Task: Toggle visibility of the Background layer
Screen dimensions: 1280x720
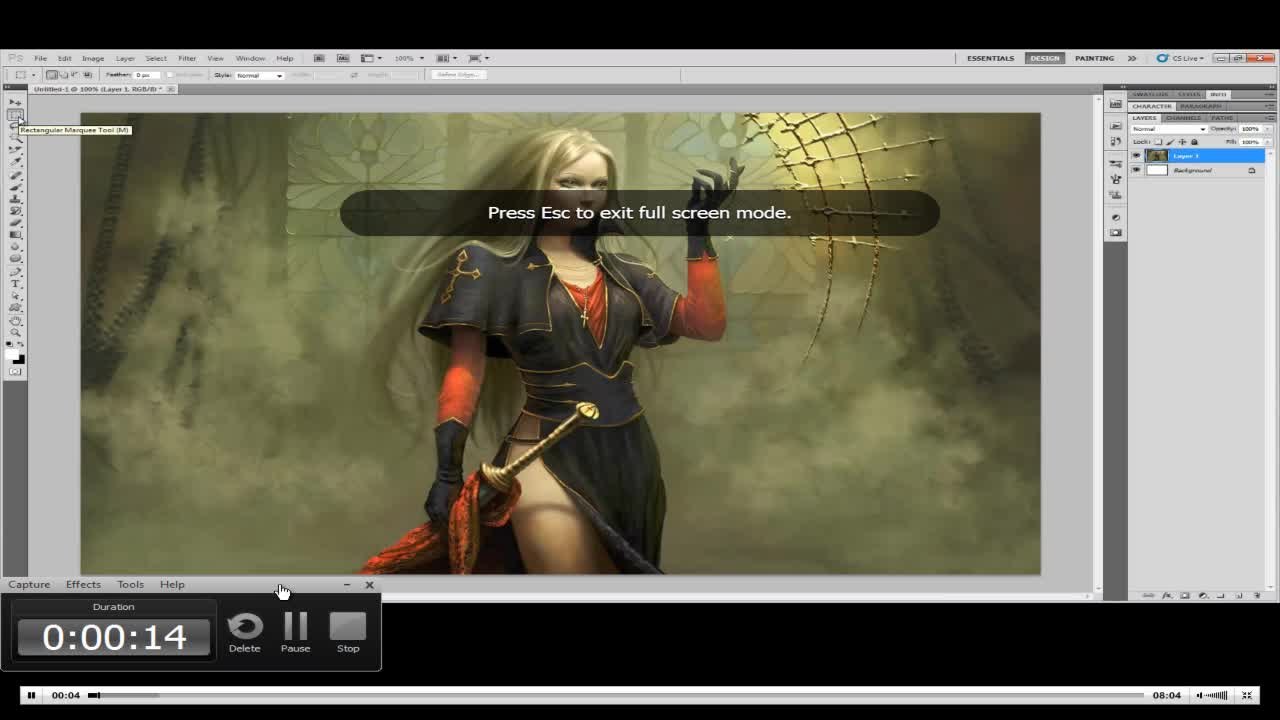Action: click(x=1136, y=170)
